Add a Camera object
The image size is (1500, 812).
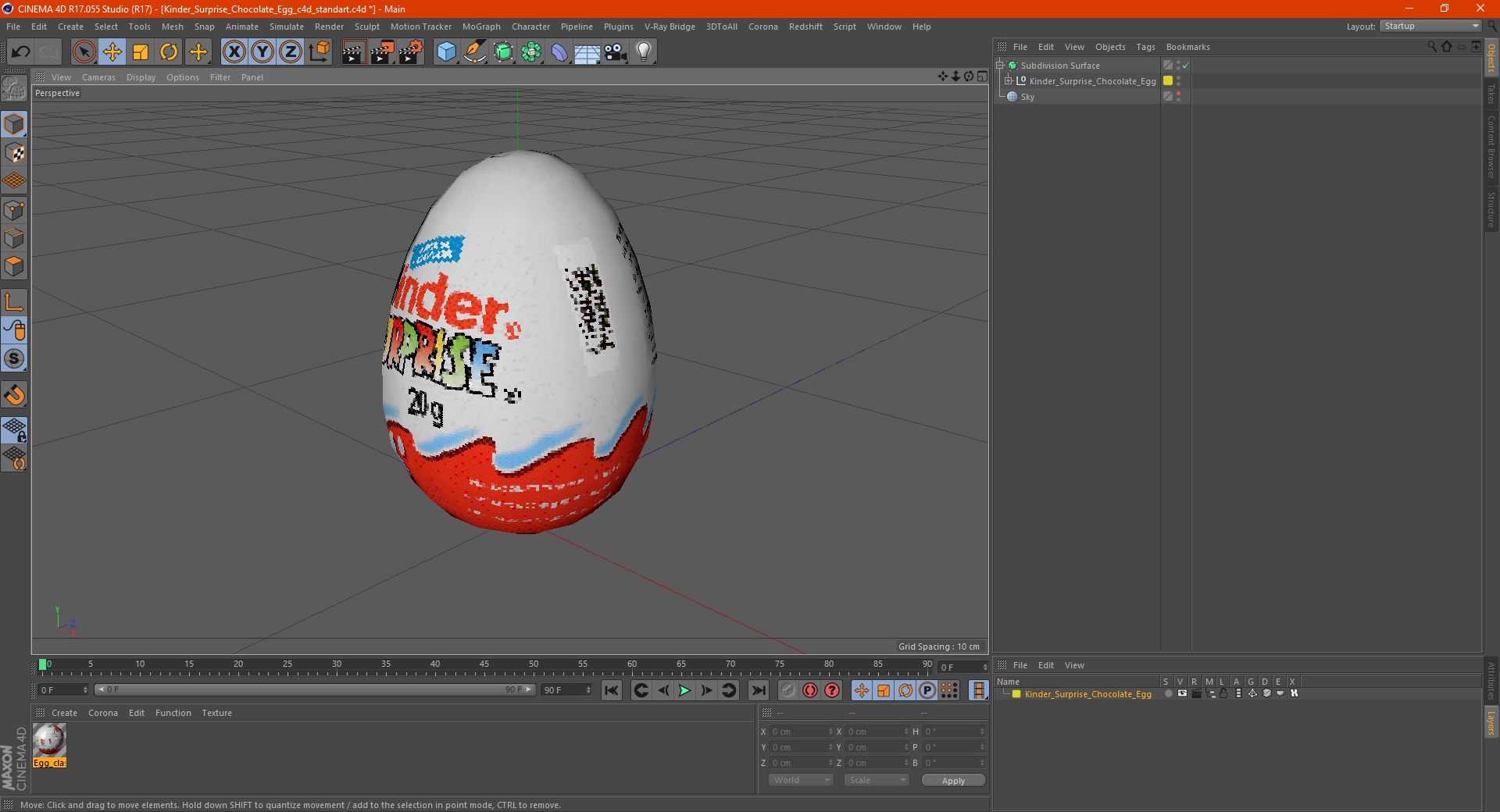pos(615,52)
